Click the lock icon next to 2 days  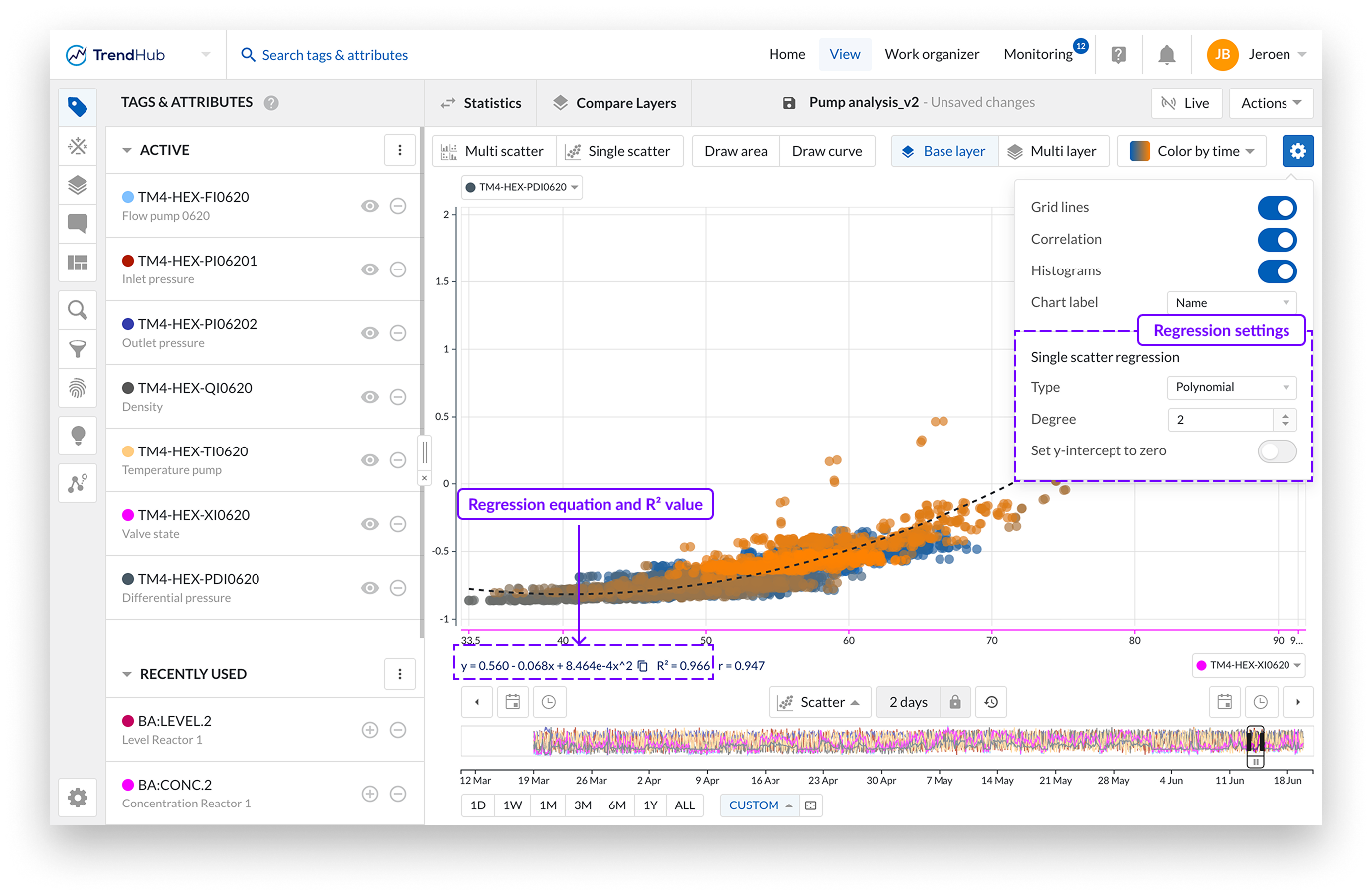click(x=955, y=702)
